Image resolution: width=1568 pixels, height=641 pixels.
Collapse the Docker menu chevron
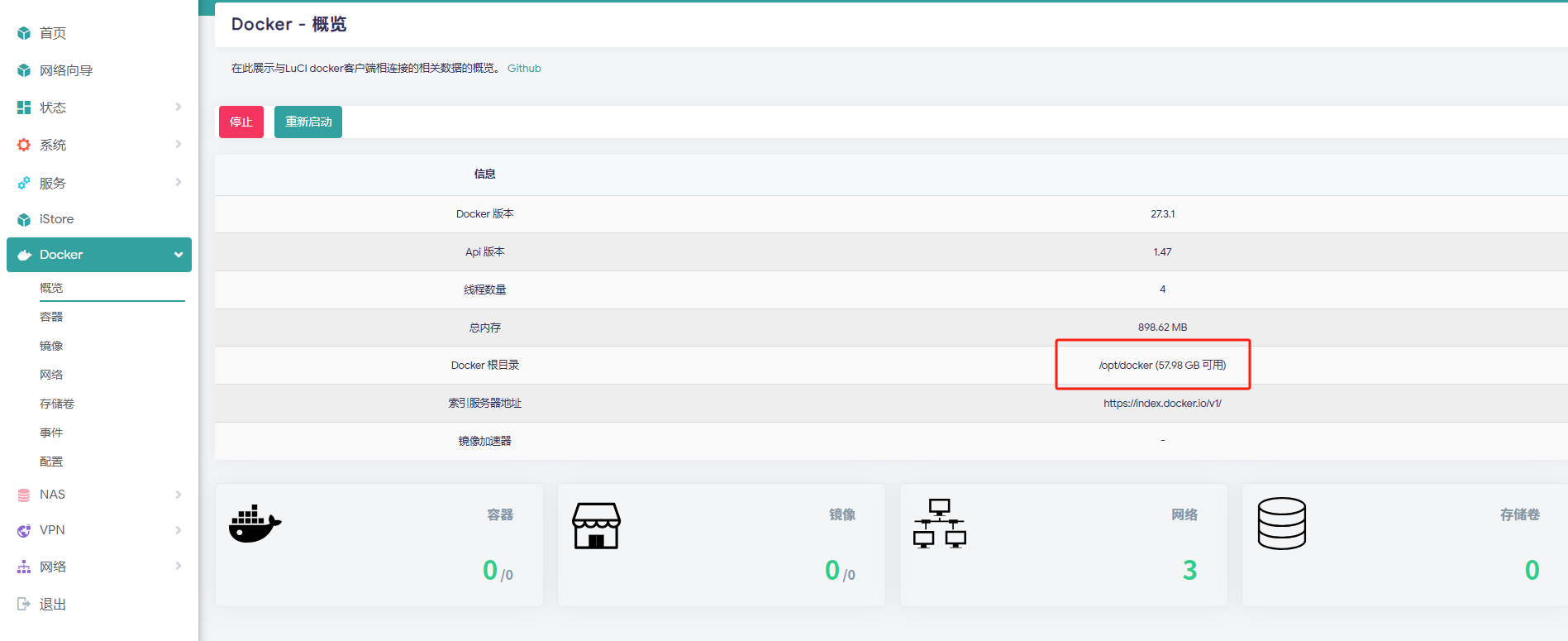[179, 255]
